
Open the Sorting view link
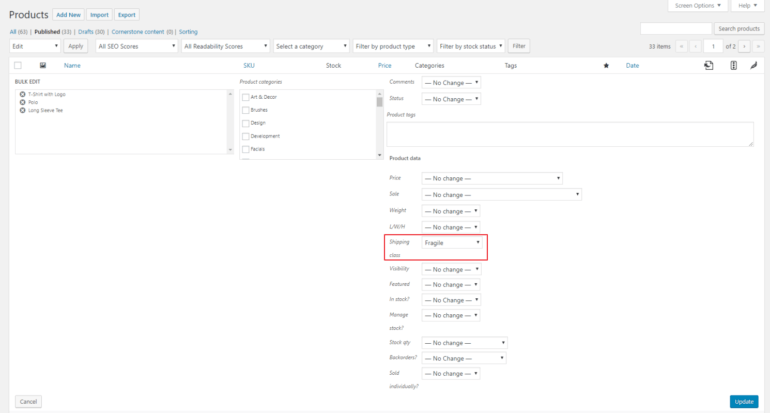pos(188,32)
